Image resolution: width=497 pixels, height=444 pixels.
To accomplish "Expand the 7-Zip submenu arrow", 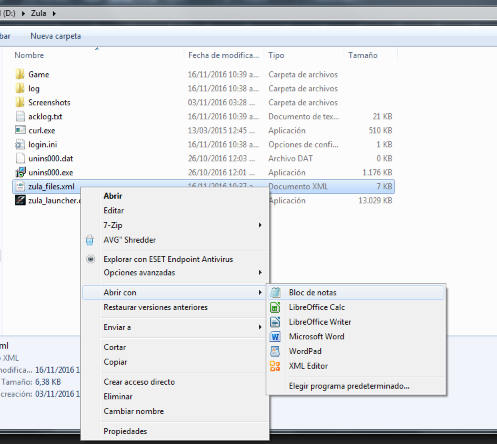I will tap(260, 225).
